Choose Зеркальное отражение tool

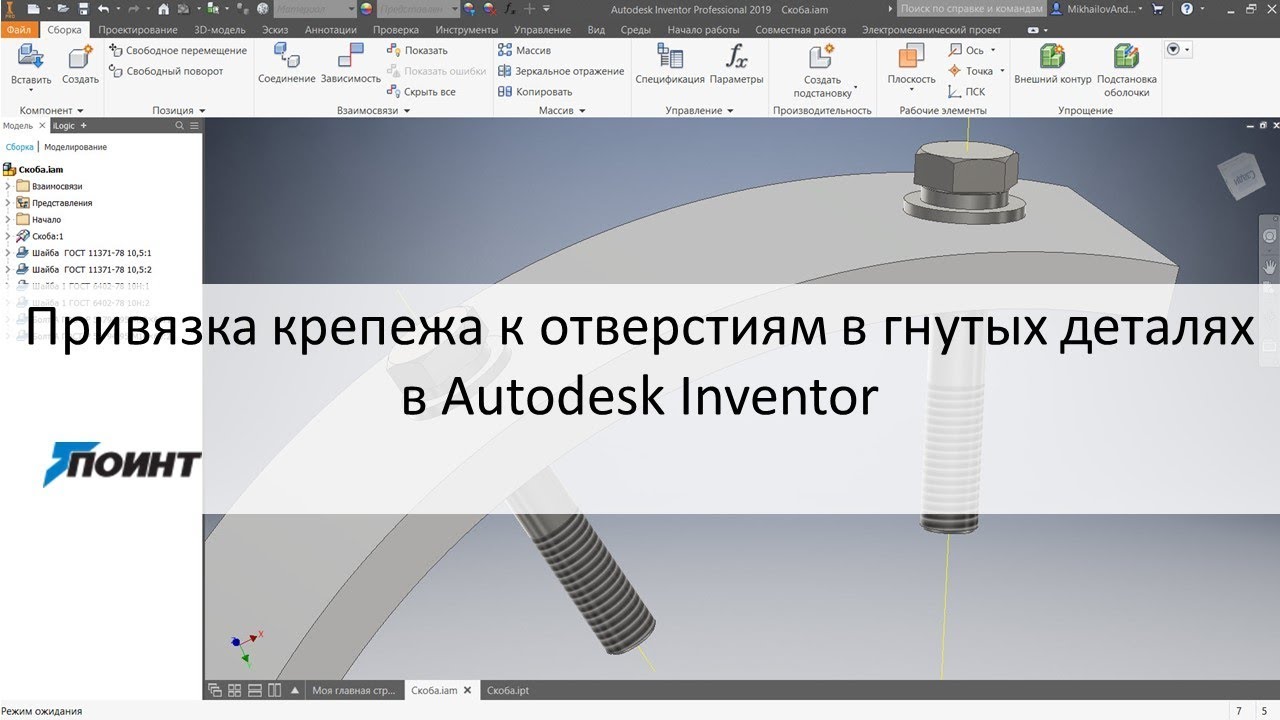click(x=561, y=71)
